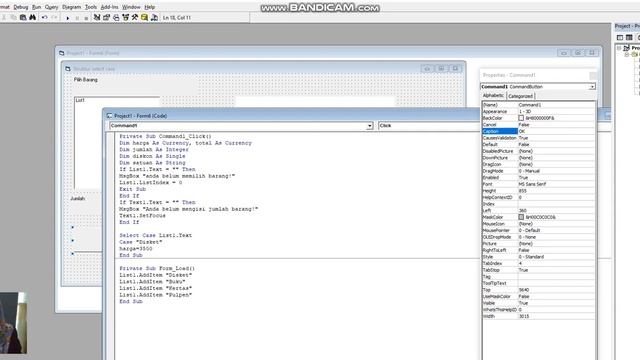Screen dimensions: 640x360
Task: Click the BackColor color swatch
Action: point(521,118)
